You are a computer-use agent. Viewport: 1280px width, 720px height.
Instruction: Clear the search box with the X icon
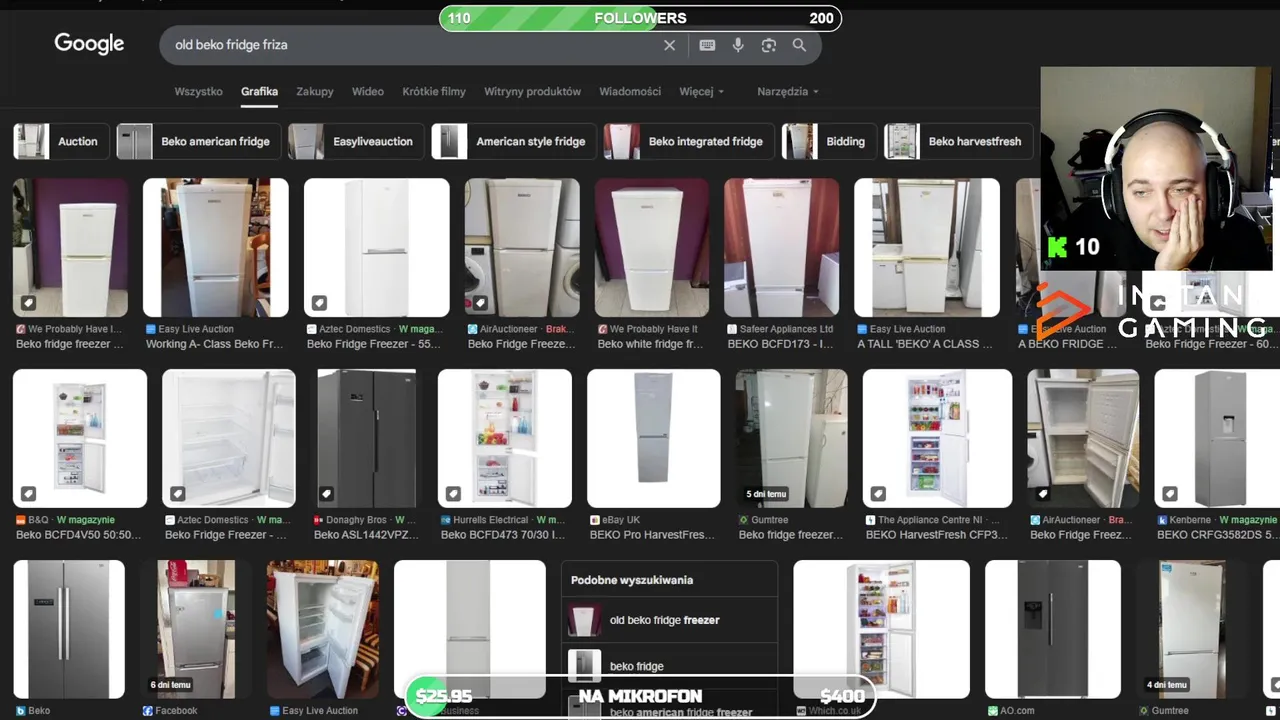669,45
